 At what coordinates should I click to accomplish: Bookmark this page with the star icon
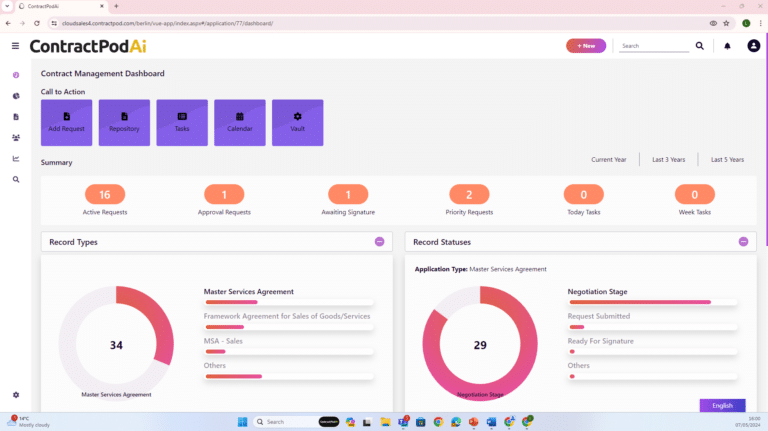pos(726,23)
